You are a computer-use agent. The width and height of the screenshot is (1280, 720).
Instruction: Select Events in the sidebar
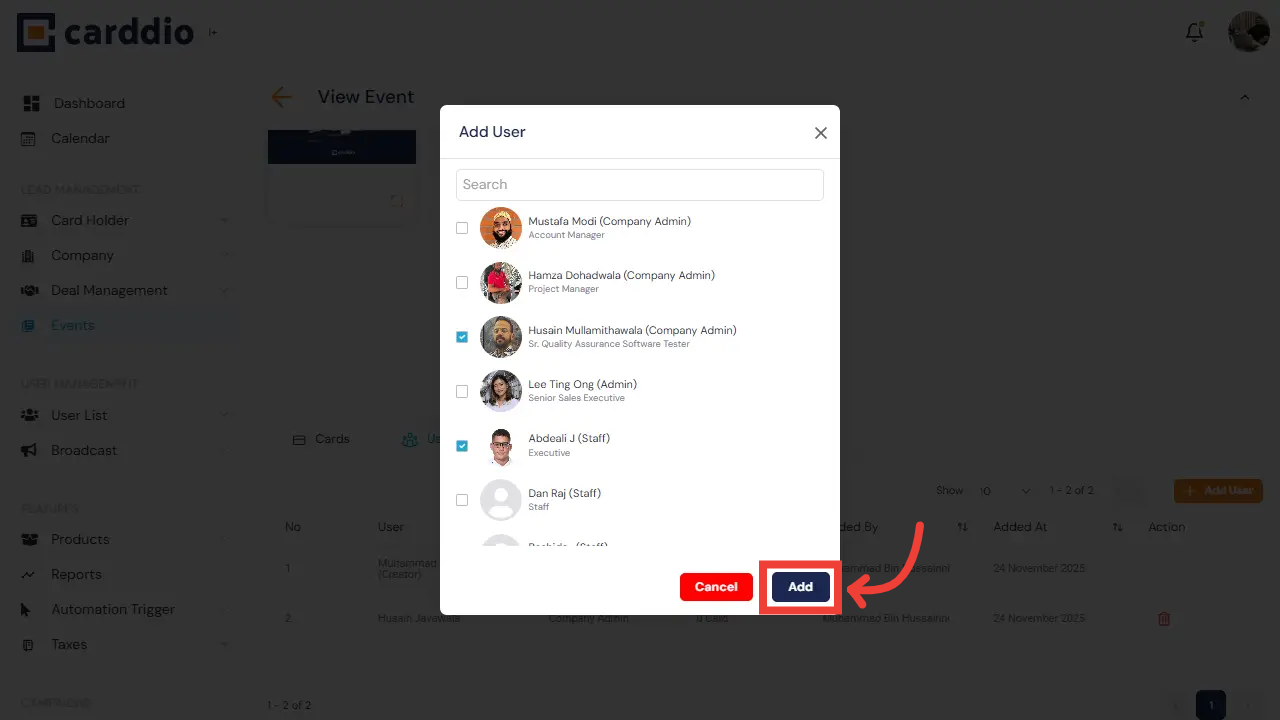tap(73, 325)
